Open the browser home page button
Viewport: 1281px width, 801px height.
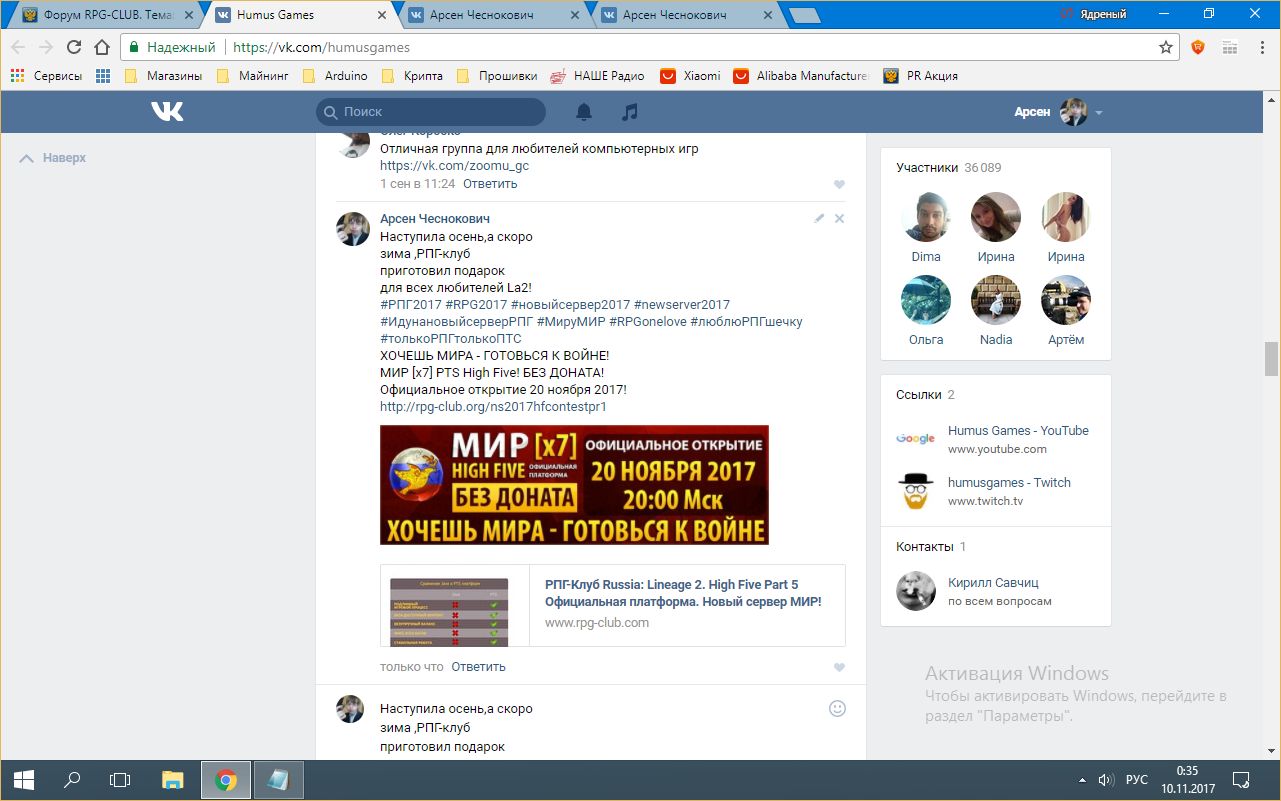point(101,47)
